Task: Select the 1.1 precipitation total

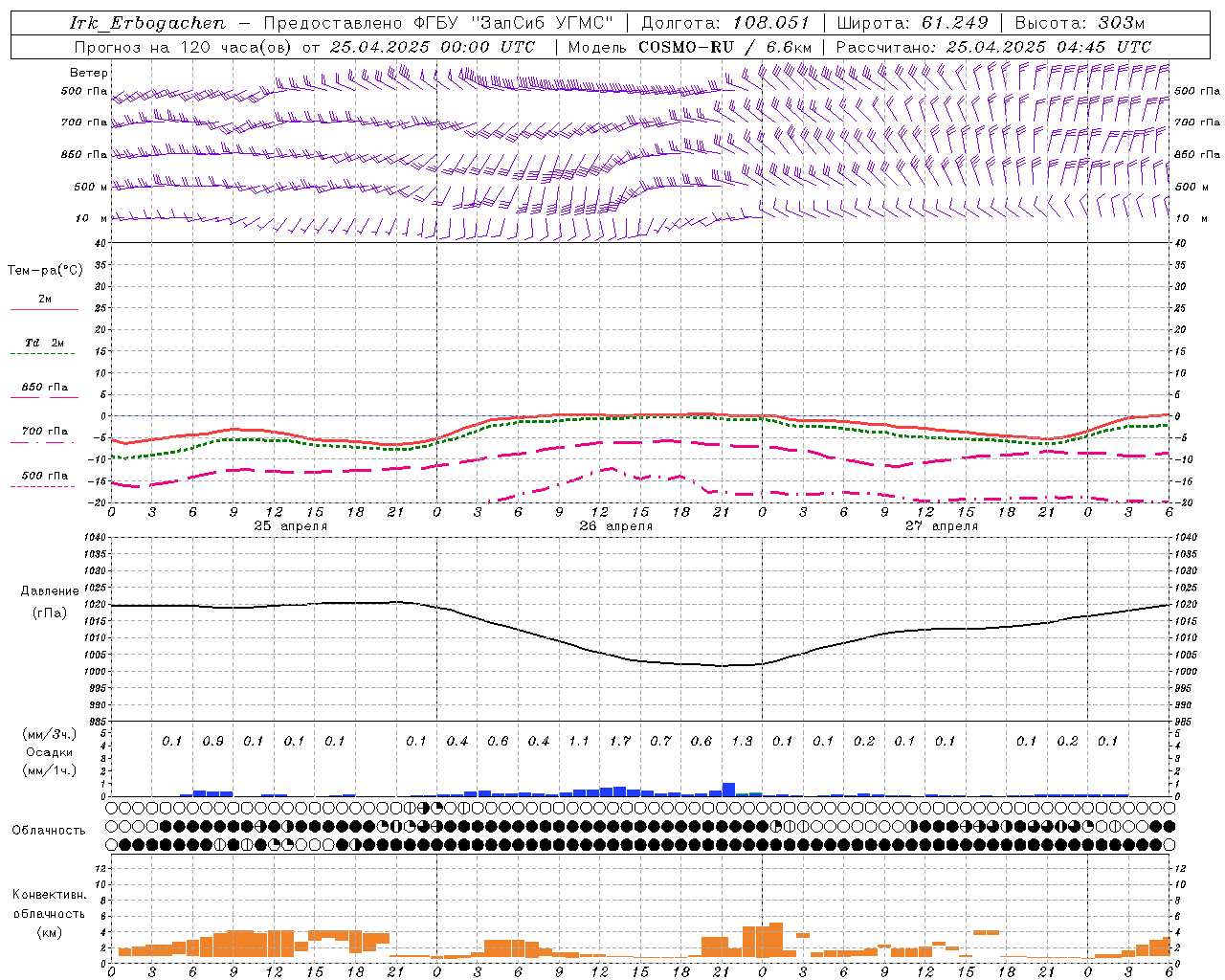Action: pyautogui.click(x=578, y=742)
